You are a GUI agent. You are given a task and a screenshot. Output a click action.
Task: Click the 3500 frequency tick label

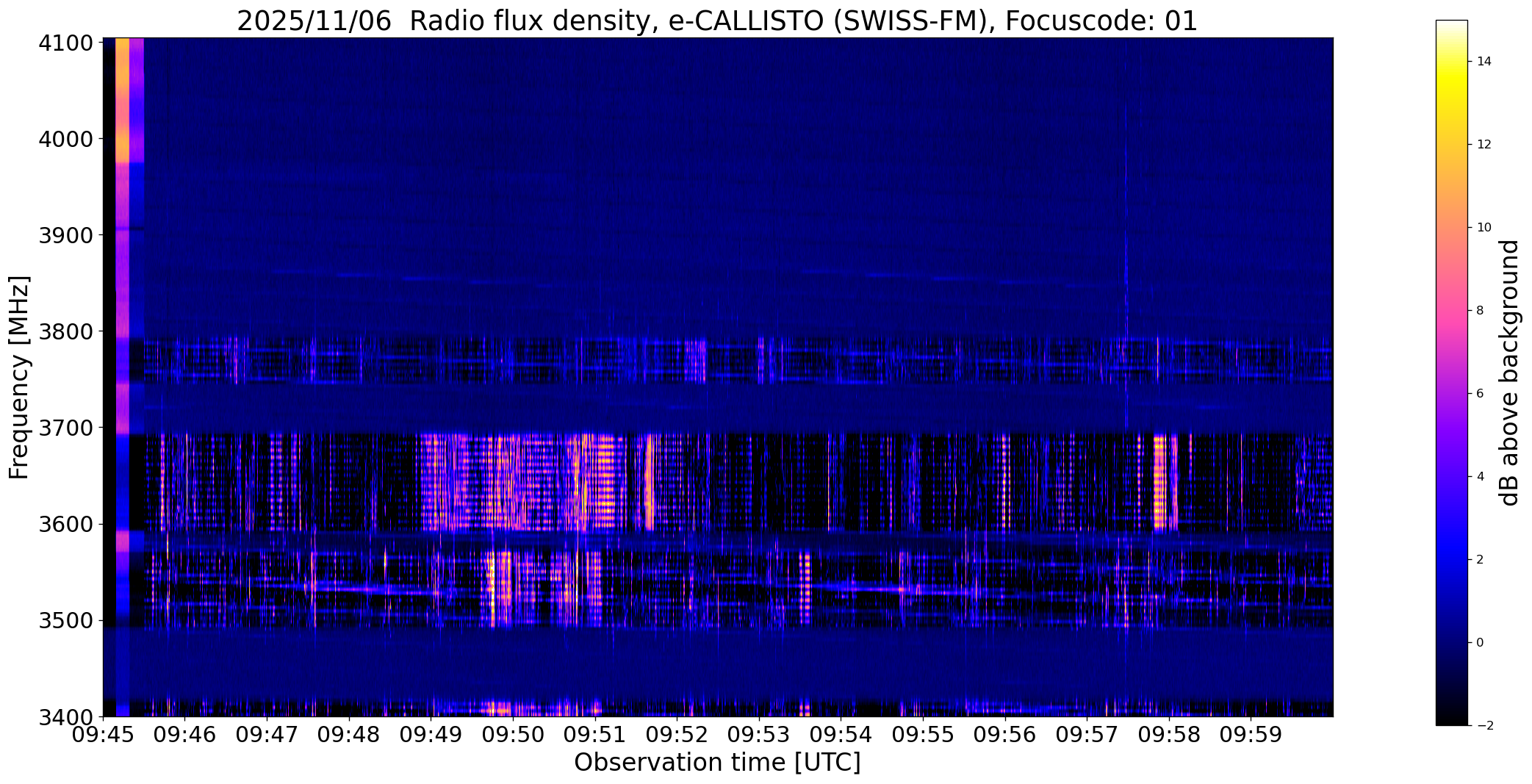tap(65, 621)
